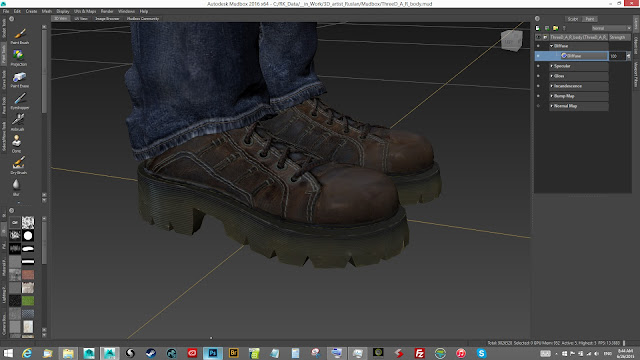Viewport: 640px width, 360px height.
Task: Click the Mudbox taskbar icon
Action: [109, 353]
